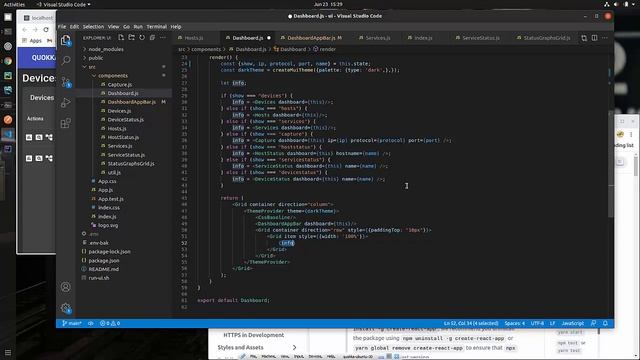The height and width of the screenshot is (360, 640).
Task: Switch to the Hosts.js tab
Action: click(194, 38)
